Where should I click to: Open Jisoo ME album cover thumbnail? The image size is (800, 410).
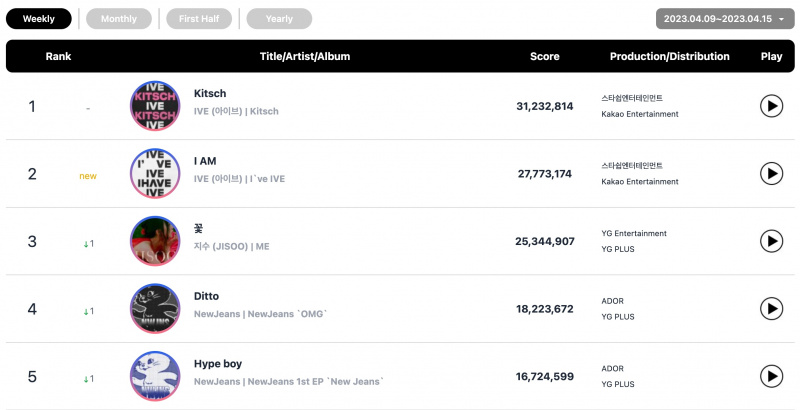pyautogui.click(x=155, y=241)
